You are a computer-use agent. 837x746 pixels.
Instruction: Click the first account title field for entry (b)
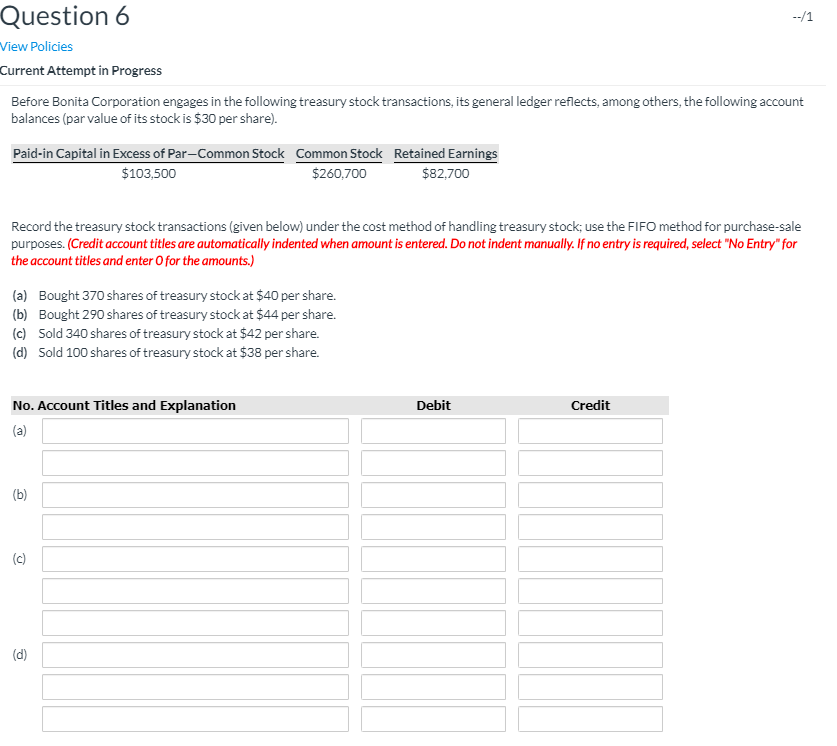coord(194,494)
